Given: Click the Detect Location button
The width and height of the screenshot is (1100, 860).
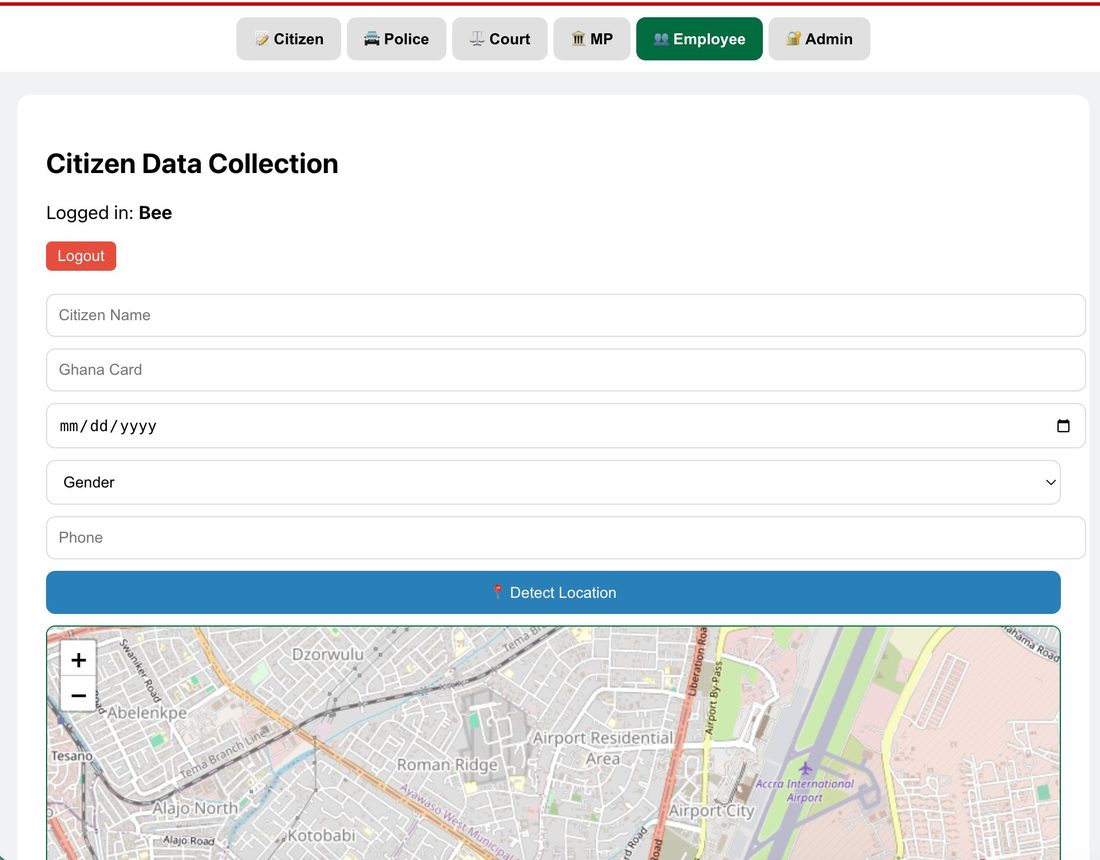Looking at the screenshot, I should pyautogui.click(x=553, y=592).
